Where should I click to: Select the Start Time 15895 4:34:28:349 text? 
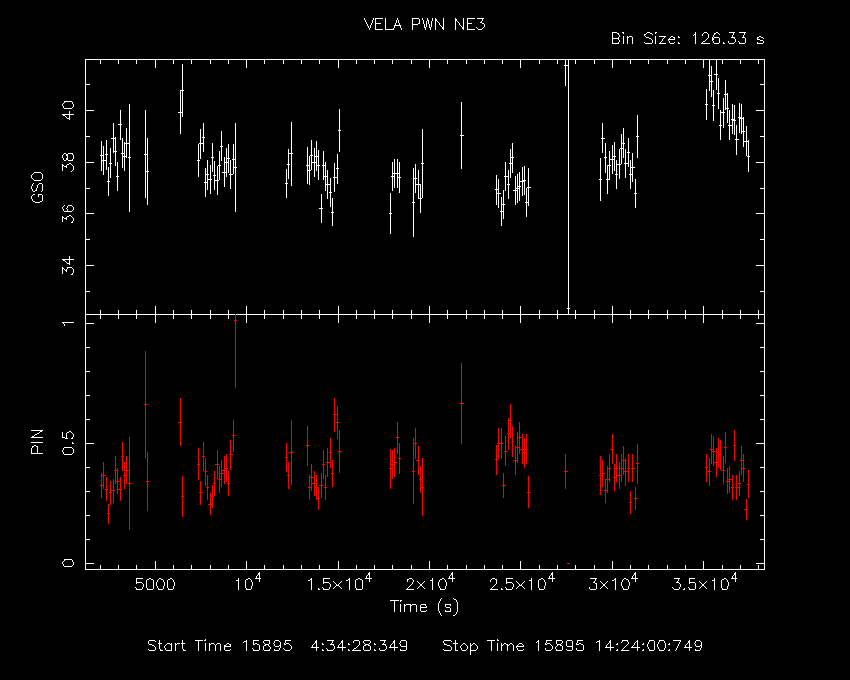277,646
